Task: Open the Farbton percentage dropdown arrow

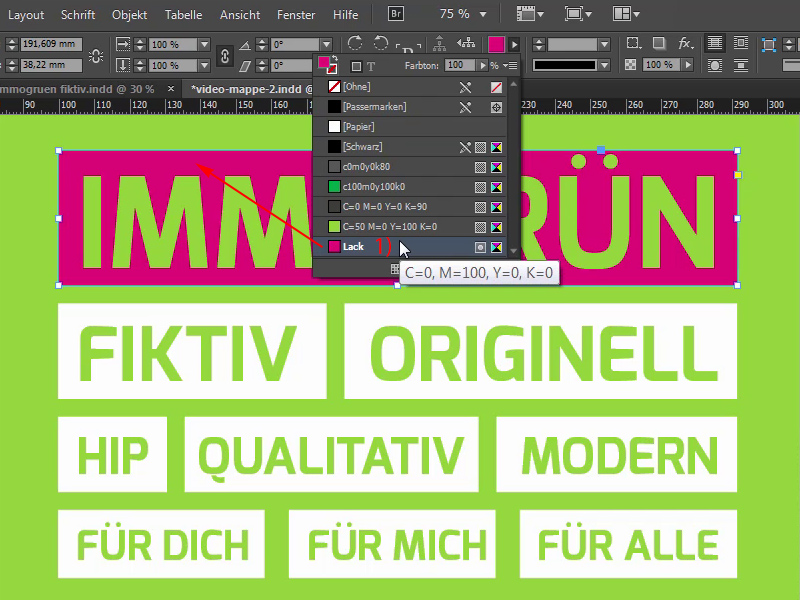Action: click(484, 64)
